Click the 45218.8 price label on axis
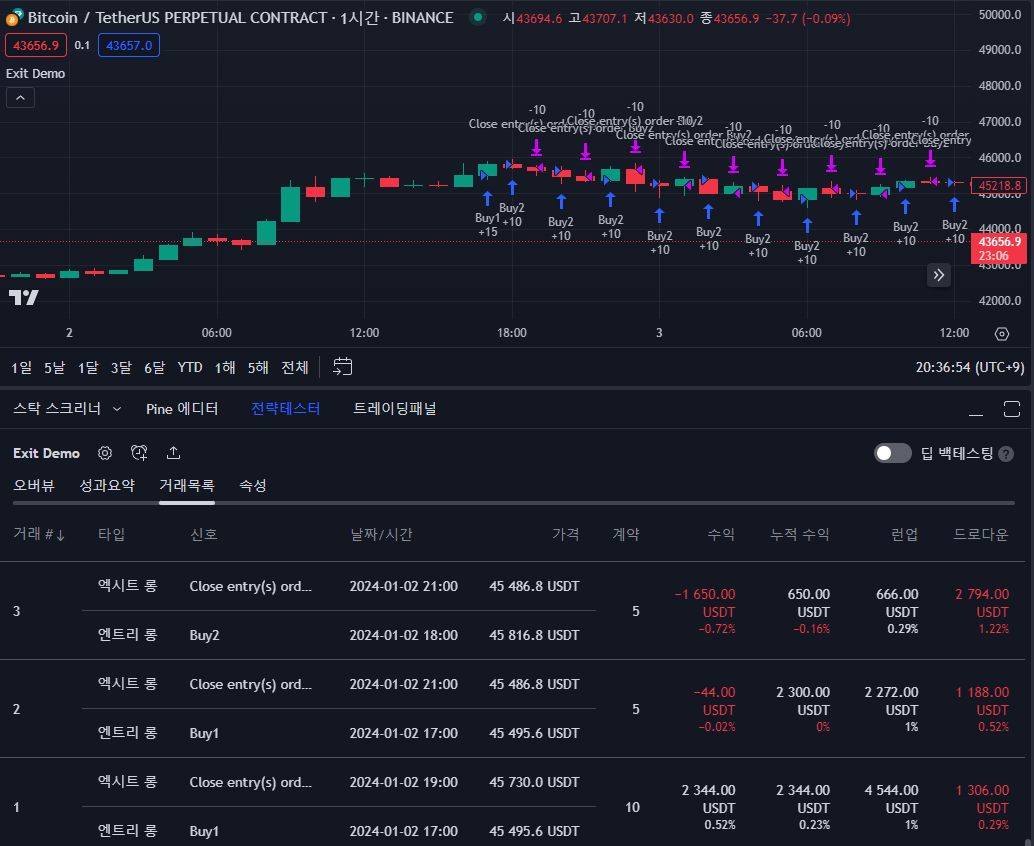The width and height of the screenshot is (1034, 846). 999,185
